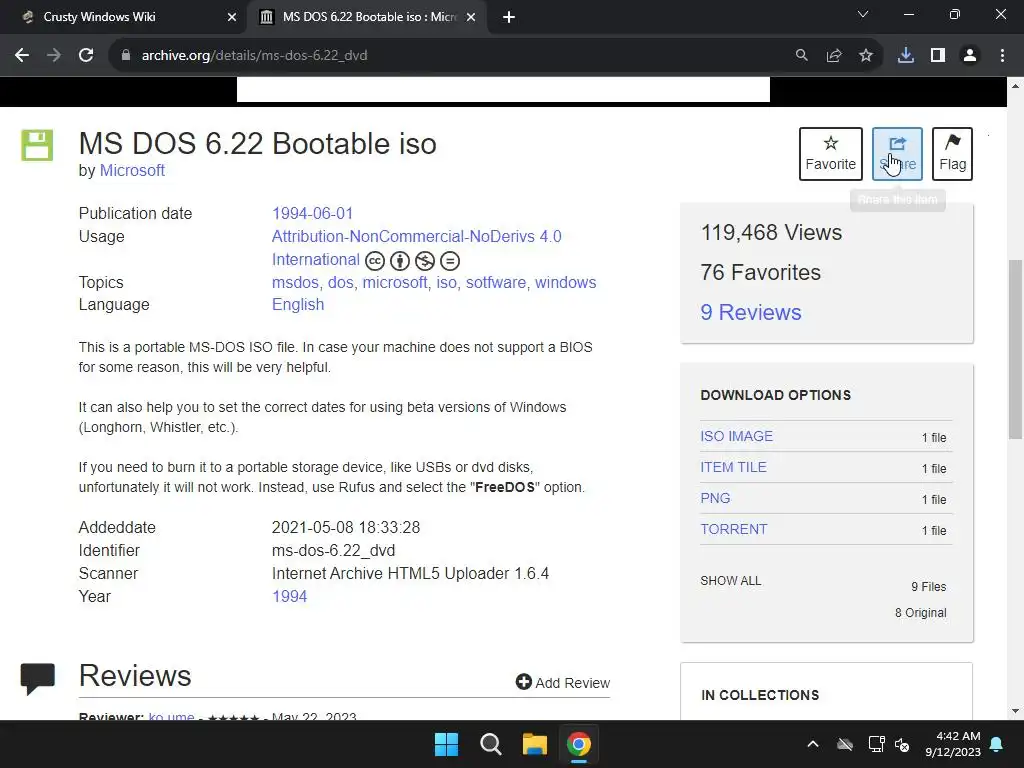Close the MS DOS 6.22 Bootable iso tab
The image size is (1024, 768).
click(x=471, y=17)
